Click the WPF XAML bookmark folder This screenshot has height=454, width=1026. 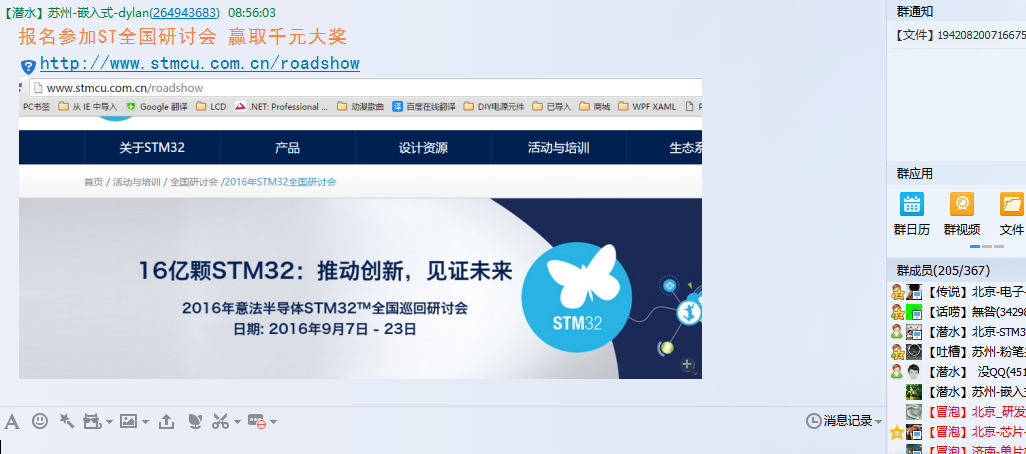647,107
